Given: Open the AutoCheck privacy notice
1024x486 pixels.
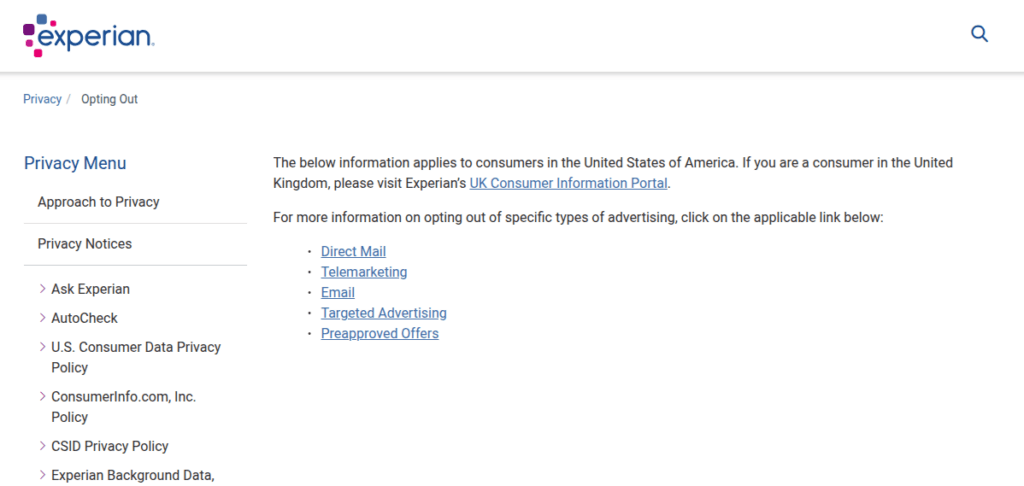Looking at the screenshot, I should click(x=84, y=318).
